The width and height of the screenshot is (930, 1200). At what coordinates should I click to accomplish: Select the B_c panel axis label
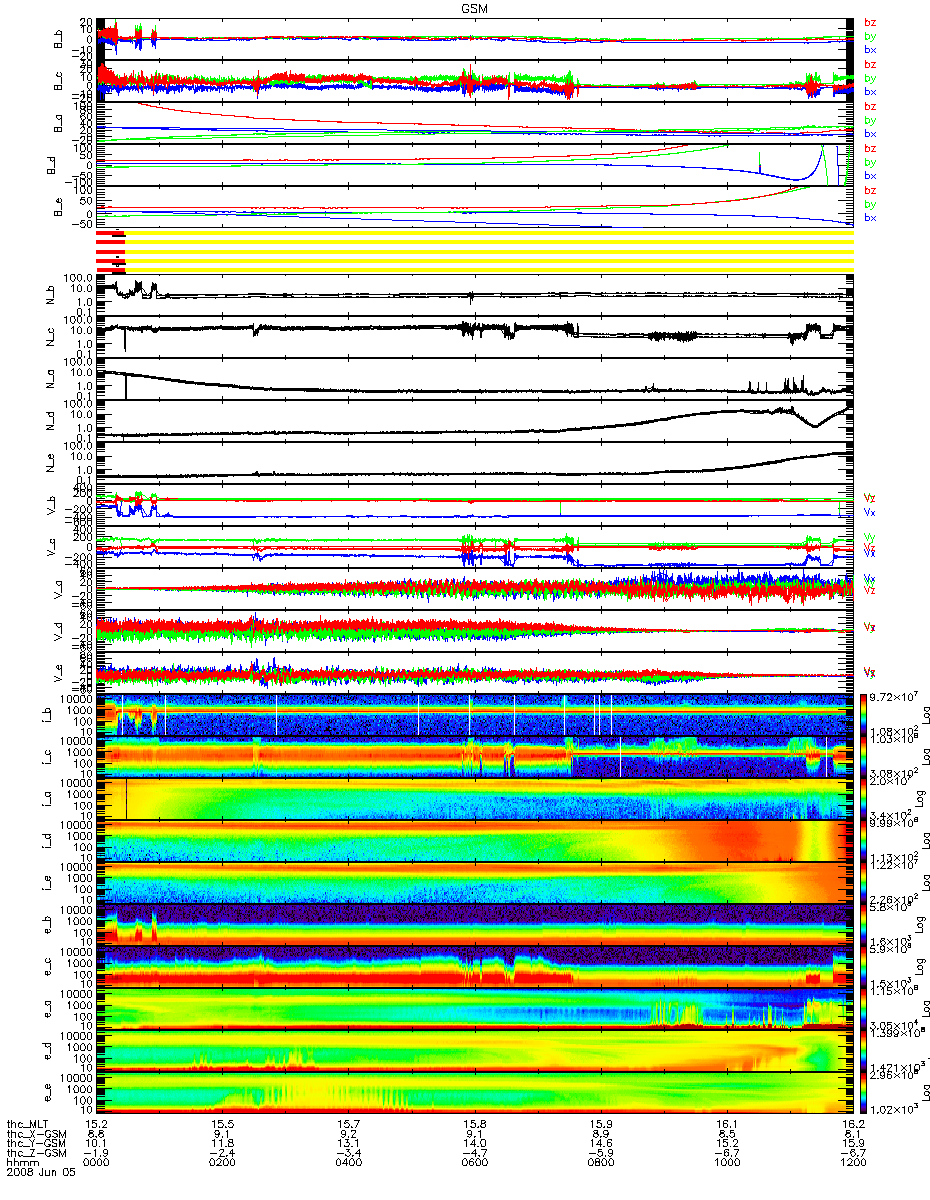59,81
